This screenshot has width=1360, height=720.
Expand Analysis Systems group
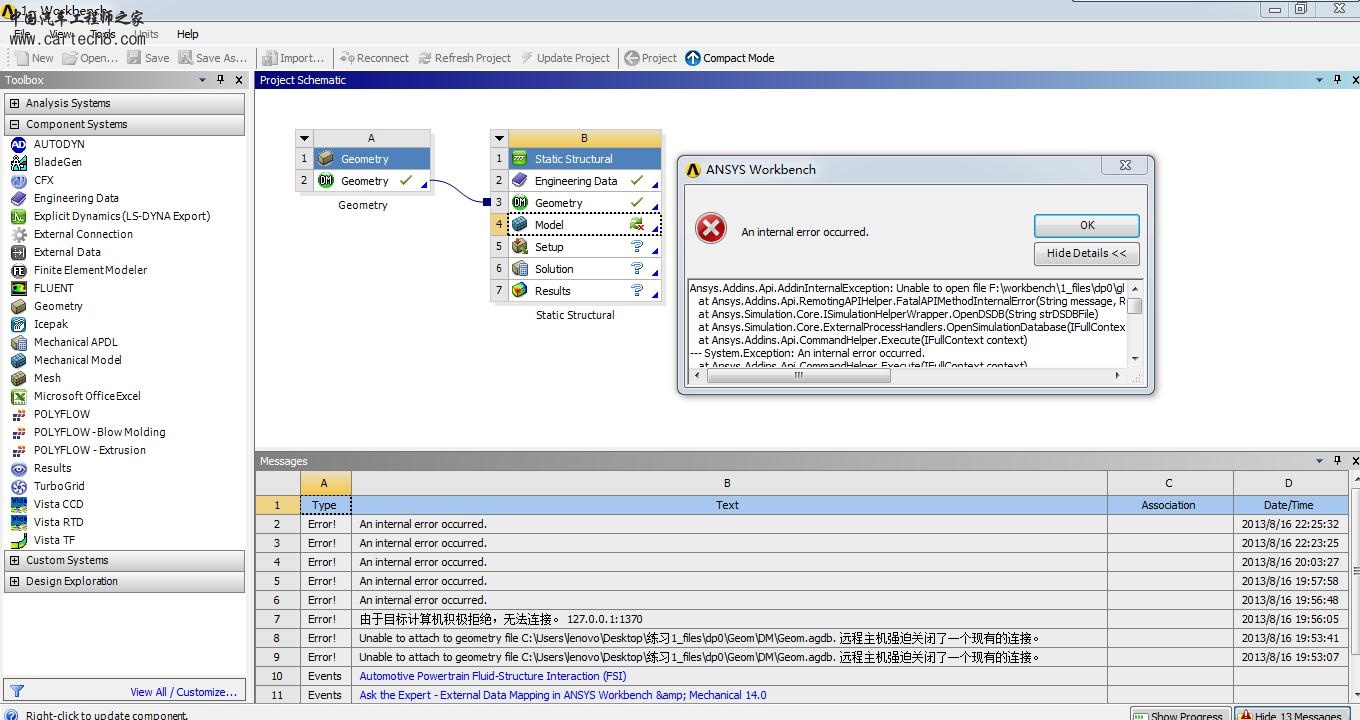coord(14,103)
